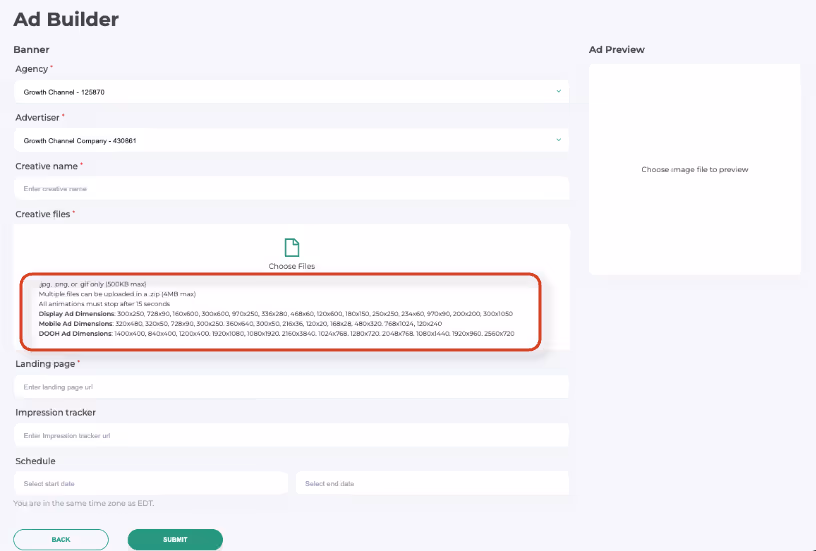Viewport: 816px width, 551px height.
Task: Open the Agency dropdown chevron
Action: pos(558,91)
